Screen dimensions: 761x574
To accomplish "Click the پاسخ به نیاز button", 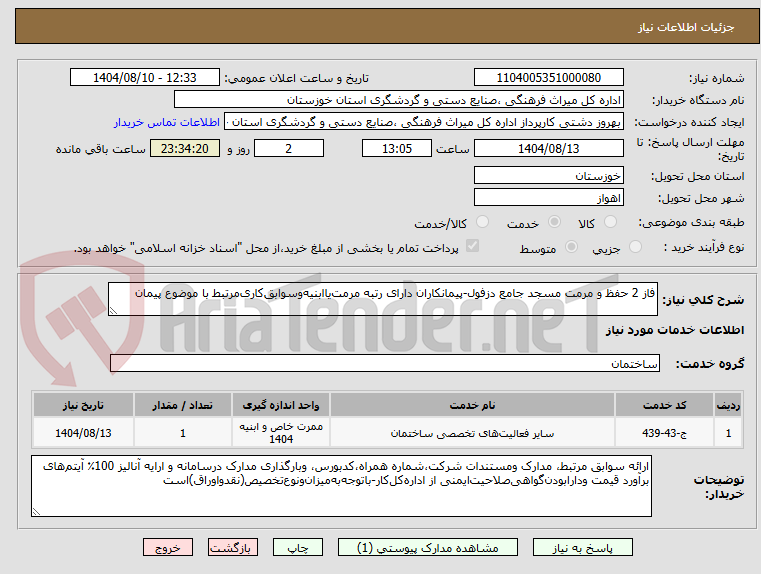I will coord(582,547).
